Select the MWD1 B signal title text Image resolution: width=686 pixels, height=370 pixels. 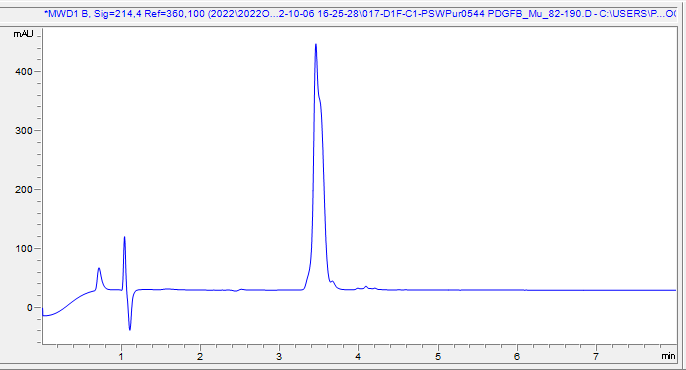click(360, 14)
